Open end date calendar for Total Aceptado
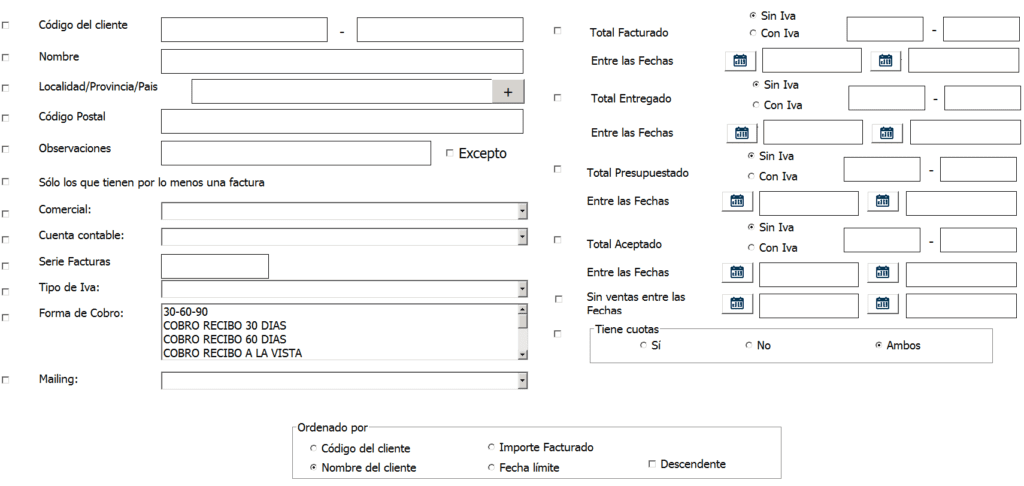Image resolution: width=1024 pixels, height=486 pixels. coord(882,273)
